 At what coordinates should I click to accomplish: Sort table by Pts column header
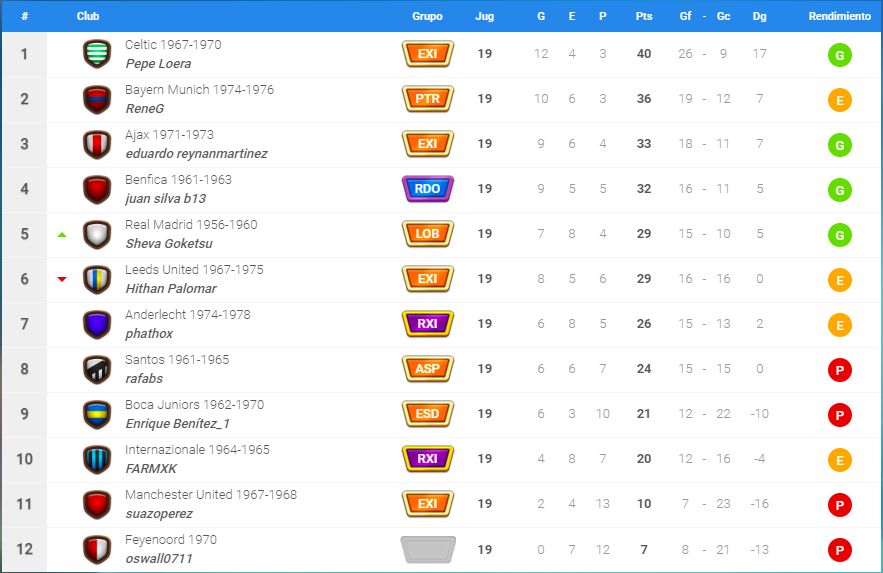(x=644, y=16)
